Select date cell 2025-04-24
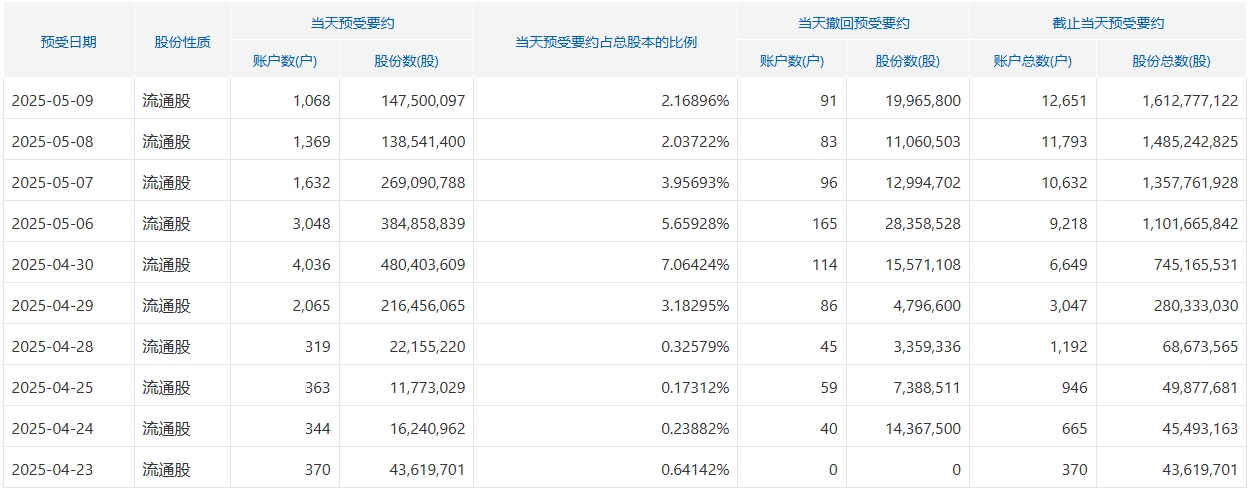1253x495 pixels. pos(52,429)
